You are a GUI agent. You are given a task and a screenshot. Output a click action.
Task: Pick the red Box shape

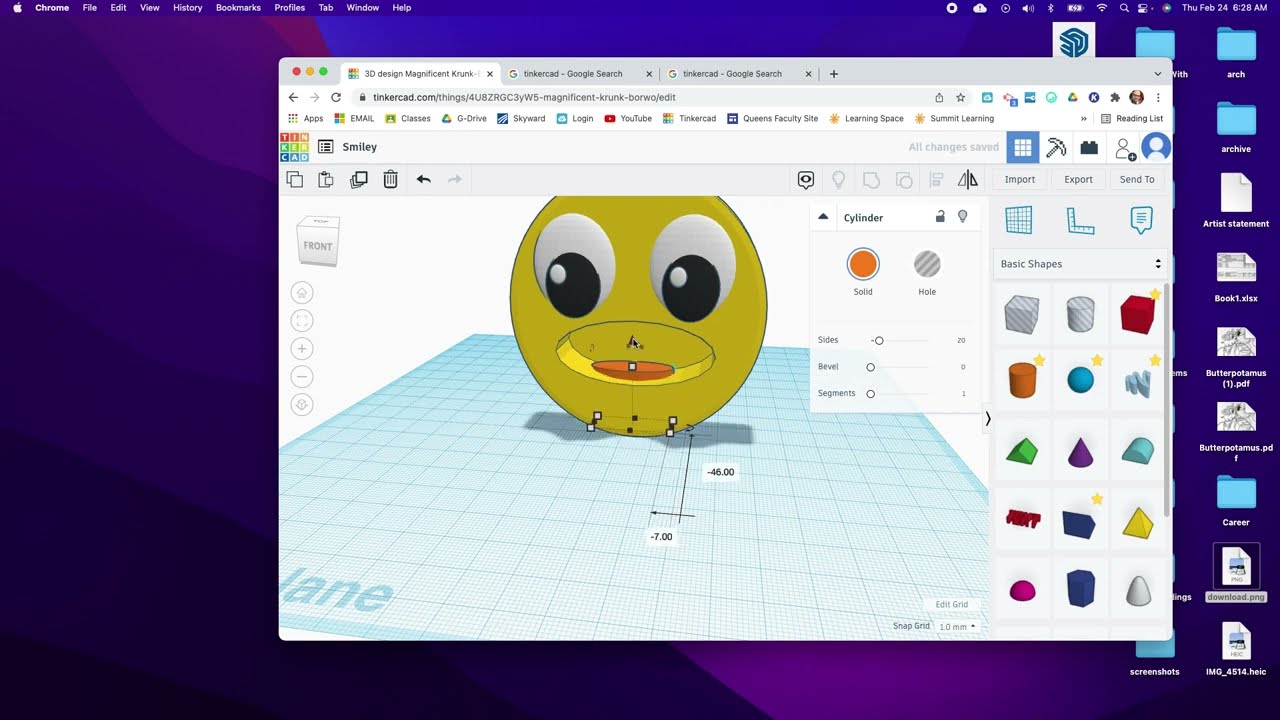point(1137,314)
